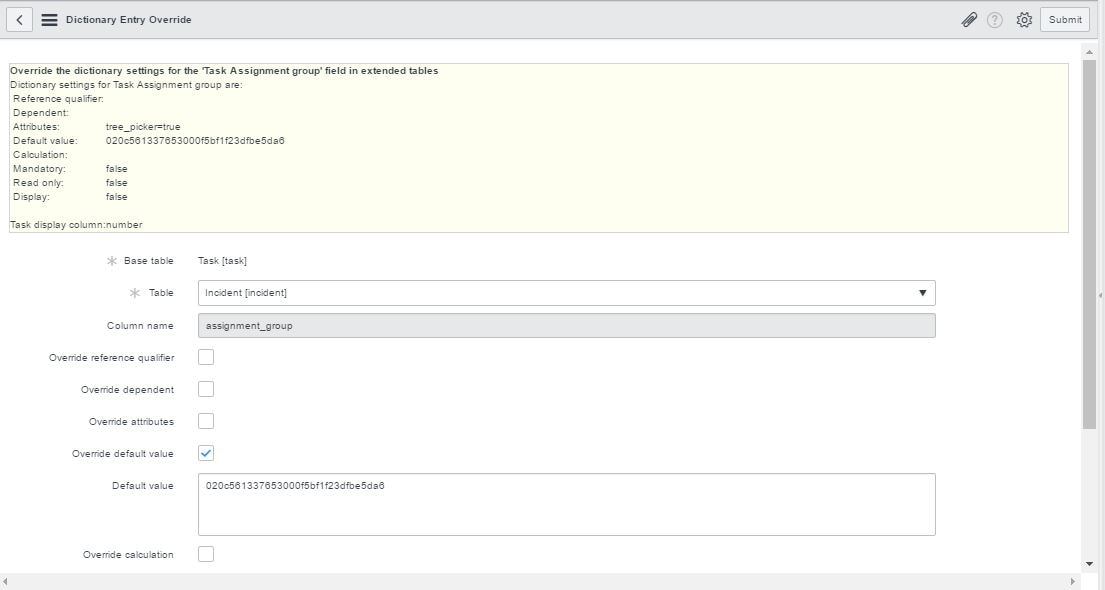
Task: Enable Override dependent checkbox
Action: (206, 389)
